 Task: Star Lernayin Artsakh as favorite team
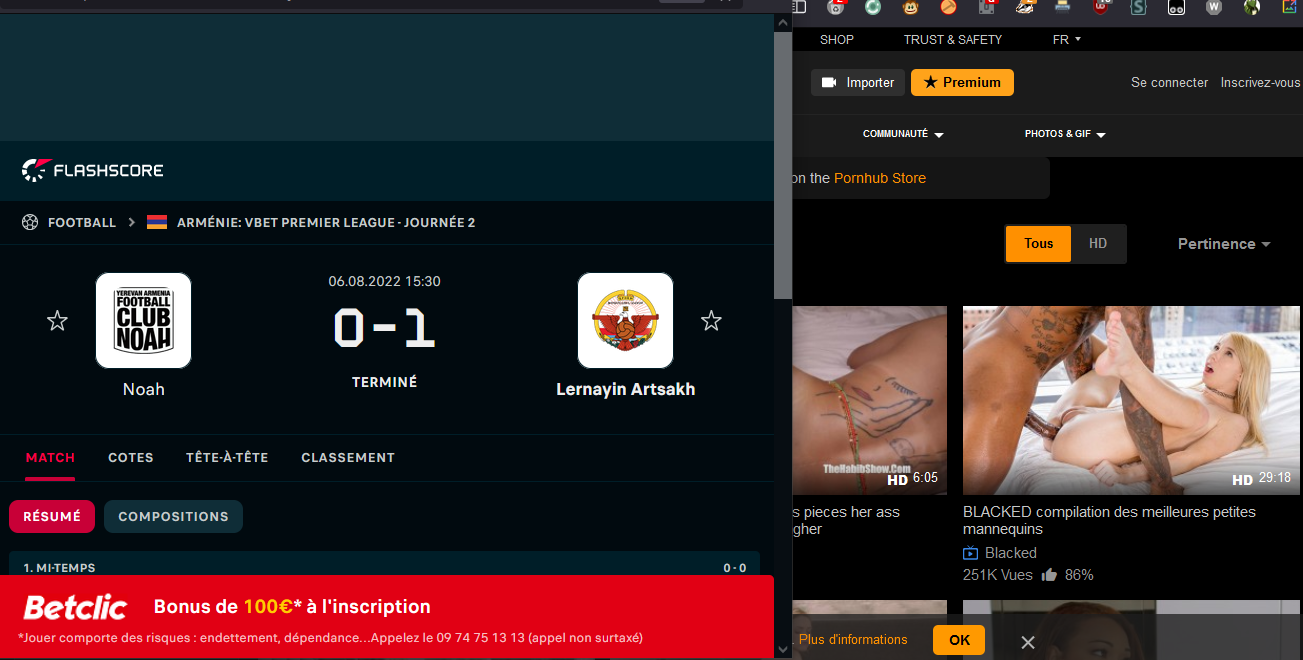click(x=711, y=321)
